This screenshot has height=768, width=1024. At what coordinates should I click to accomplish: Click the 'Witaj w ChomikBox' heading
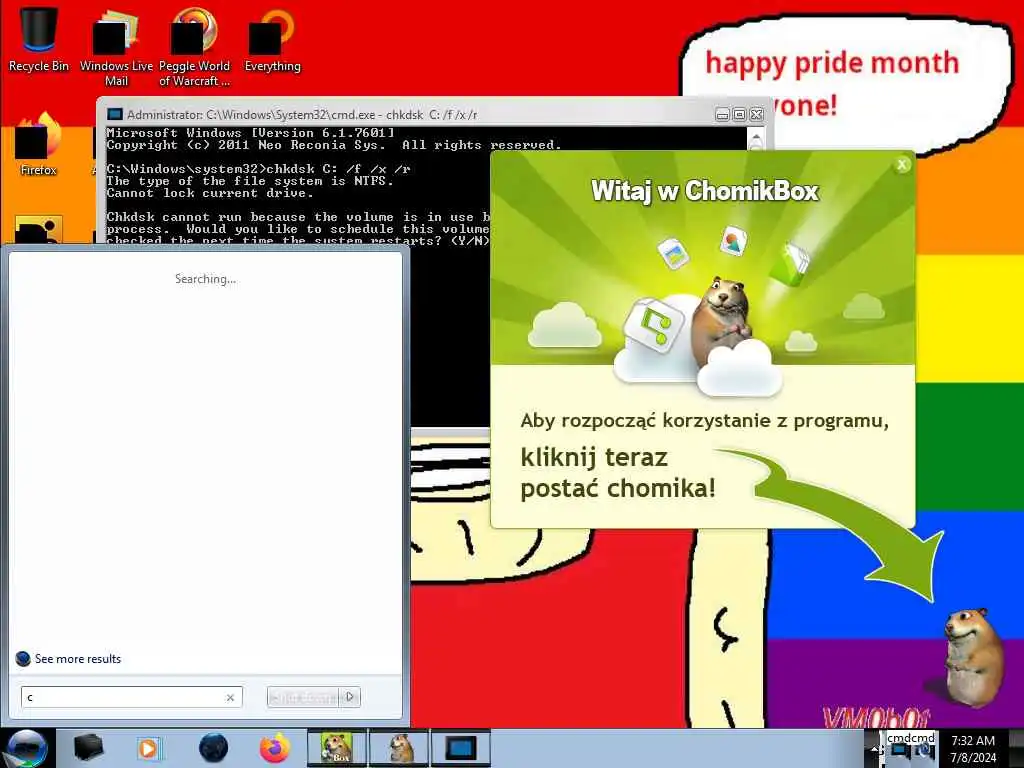[x=705, y=191]
